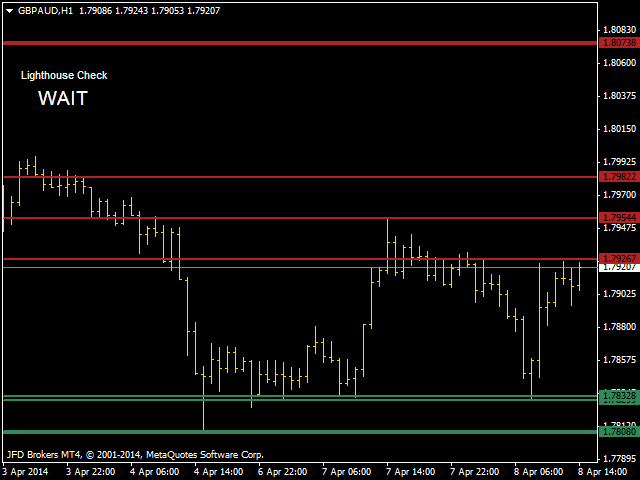Click the 4 Apr 14:00 time label
Screen dimensions: 640x480
click(x=219, y=472)
